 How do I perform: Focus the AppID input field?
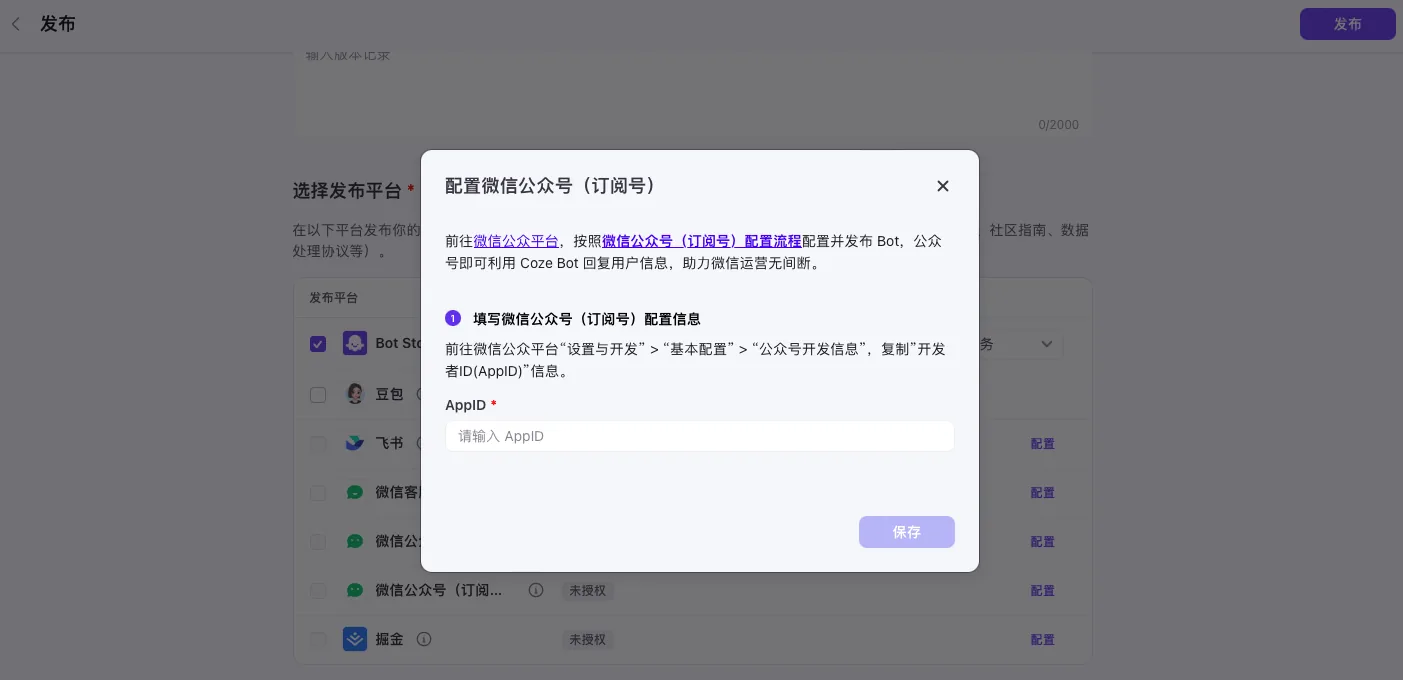700,436
